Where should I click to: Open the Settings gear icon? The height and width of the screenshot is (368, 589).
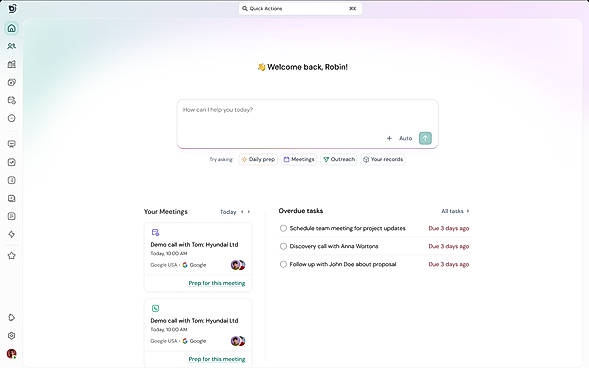[12, 336]
